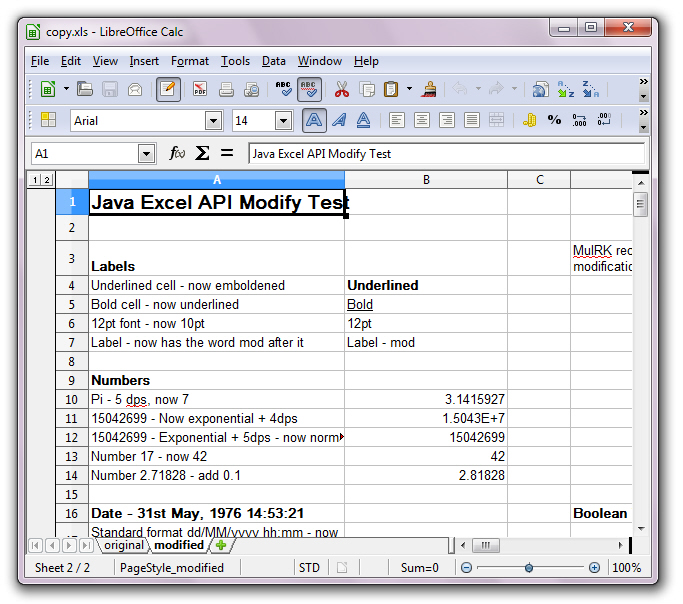Expand the A1 Name Box dropdown
683x604 pixels.
tap(146, 153)
